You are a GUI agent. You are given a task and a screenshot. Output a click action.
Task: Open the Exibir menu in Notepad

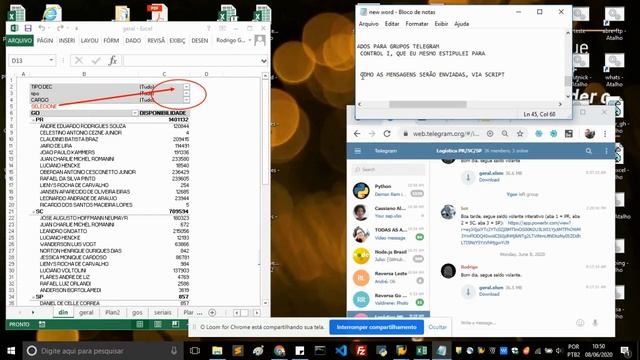tap(441, 24)
